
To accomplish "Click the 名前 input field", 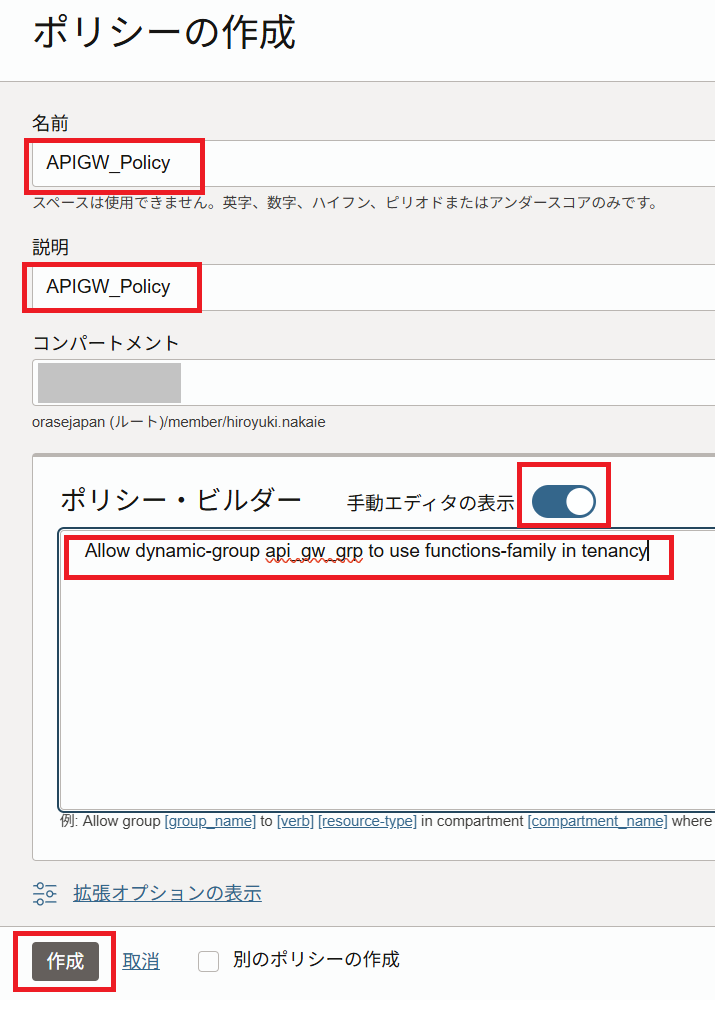I will (373, 163).
